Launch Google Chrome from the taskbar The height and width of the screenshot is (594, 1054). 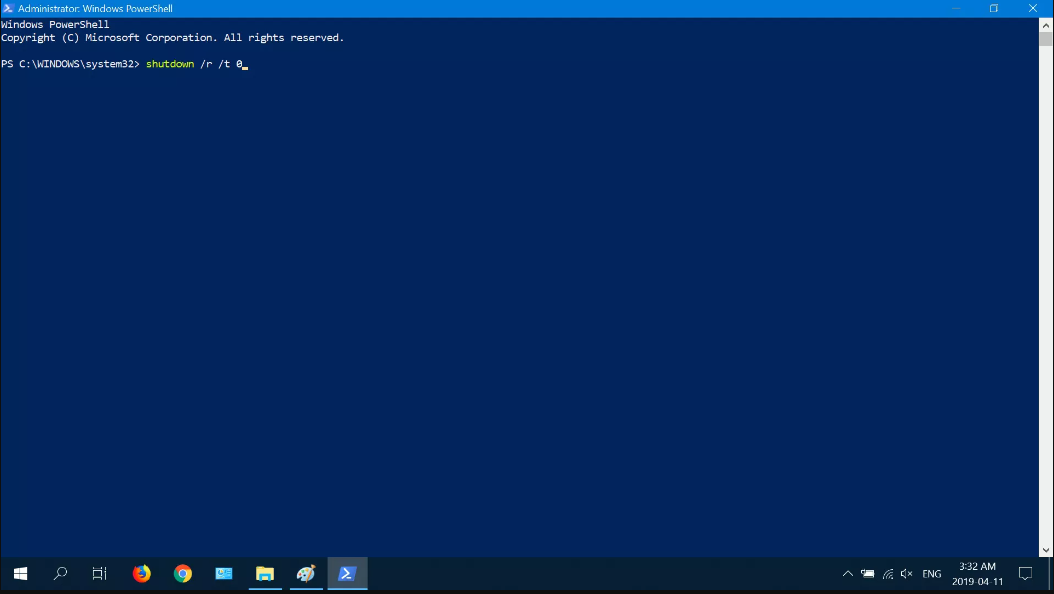(x=183, y=573)
